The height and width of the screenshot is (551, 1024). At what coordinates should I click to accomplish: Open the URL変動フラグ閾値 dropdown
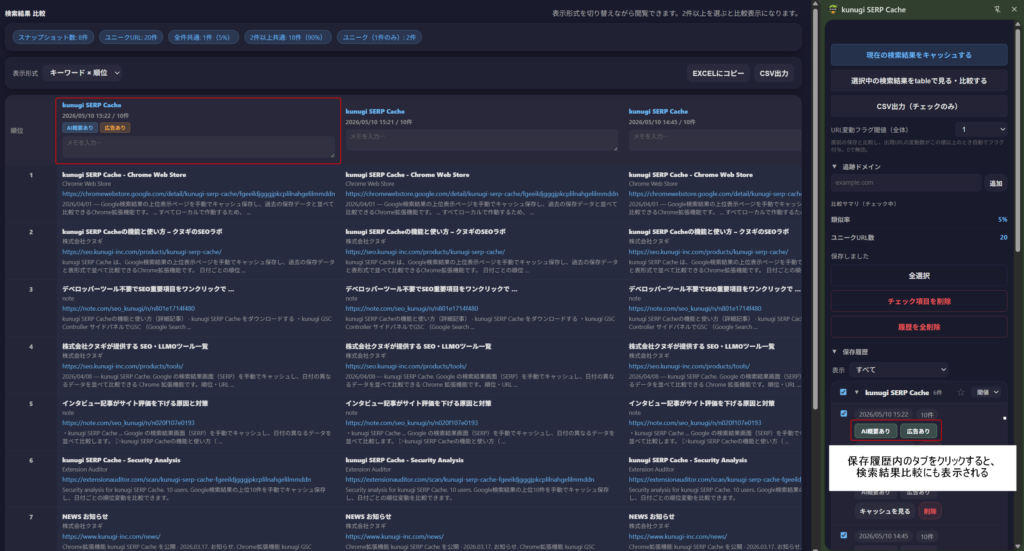981,129
